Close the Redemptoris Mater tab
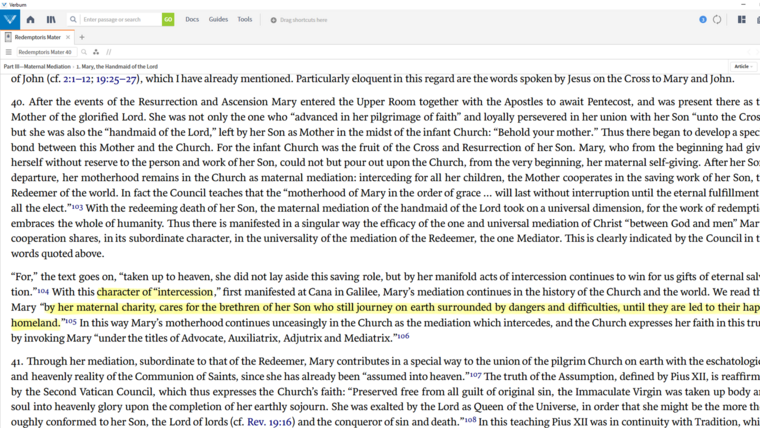 pos(68,37)
